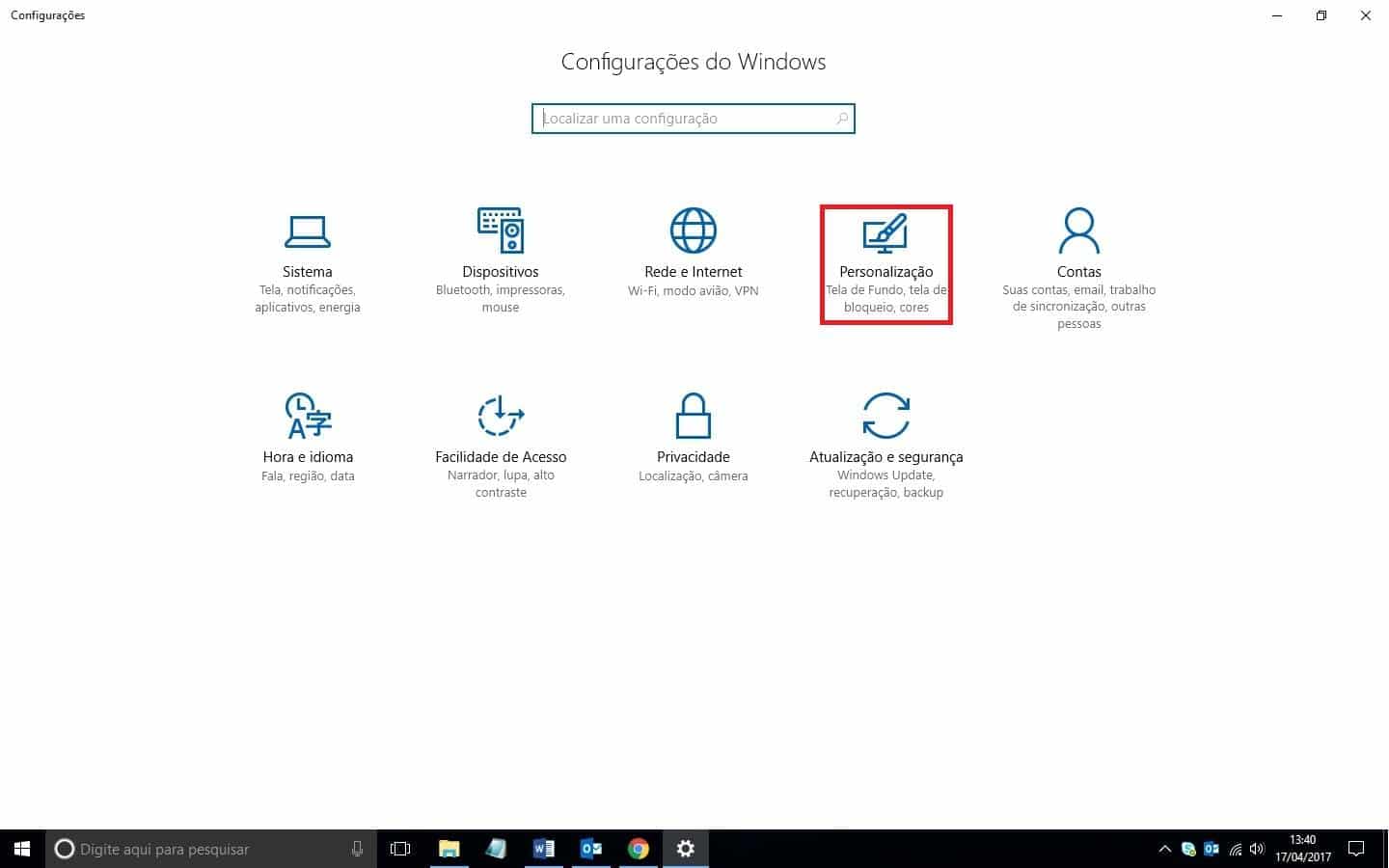Open Task View from the taskbar
The width and height of the screenshot is (1389, 868).
pyautogui.click(x=399, y=849)
